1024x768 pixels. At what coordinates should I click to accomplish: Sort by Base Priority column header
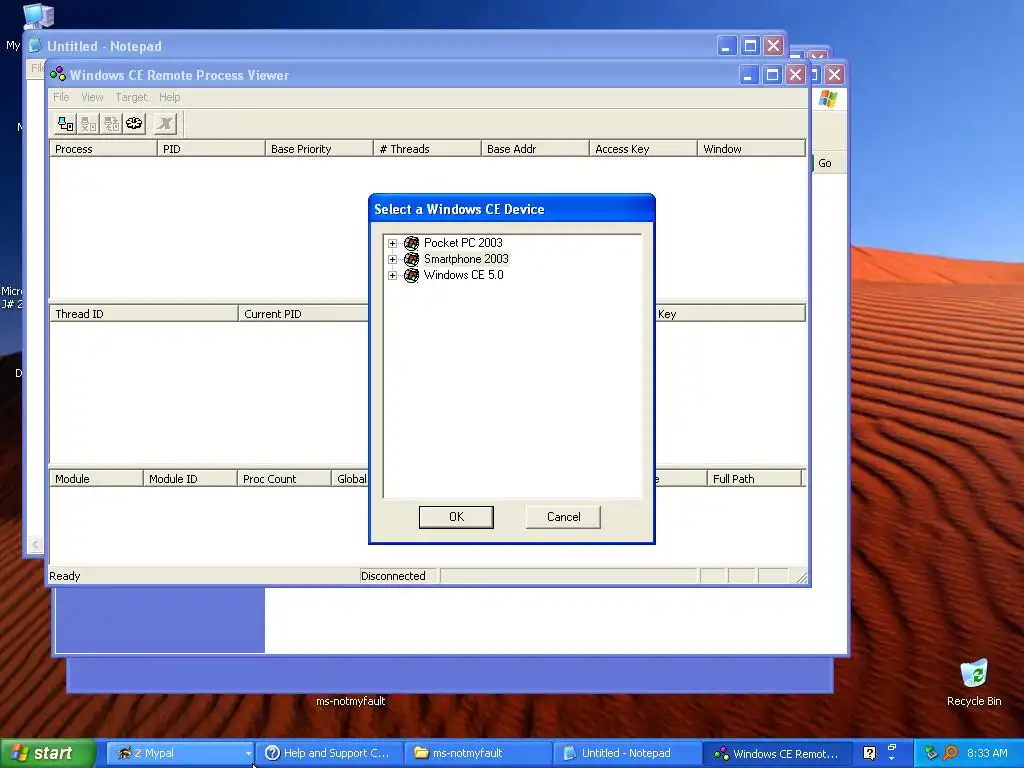tap(319, 149)
